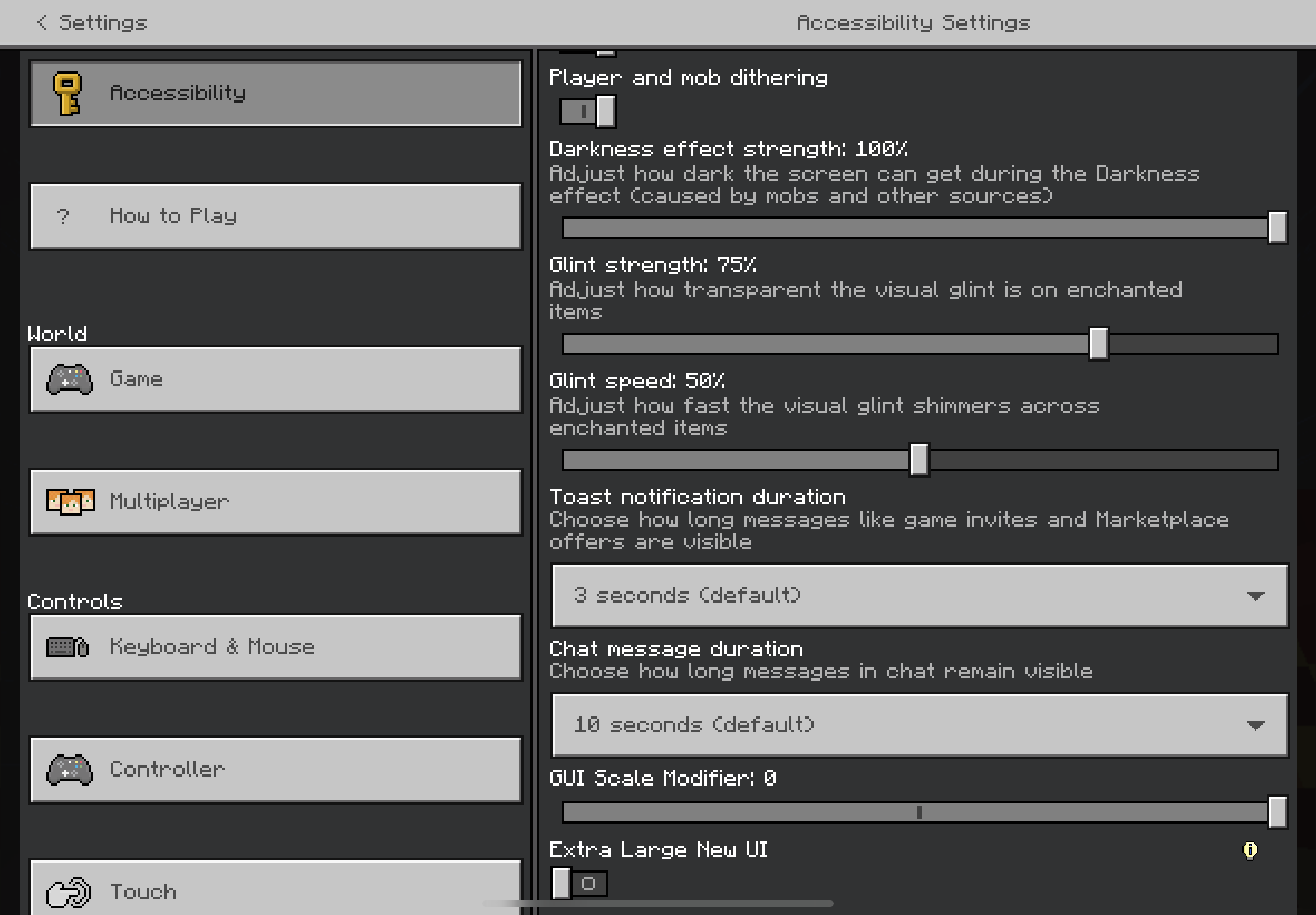
Task: Click the Touch hand icon
Action: click(x=68, y=892)
